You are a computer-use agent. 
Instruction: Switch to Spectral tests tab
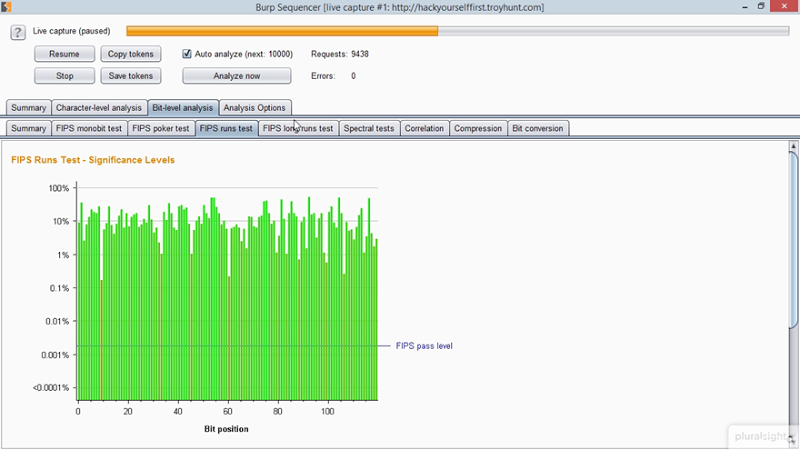point(369,128)
